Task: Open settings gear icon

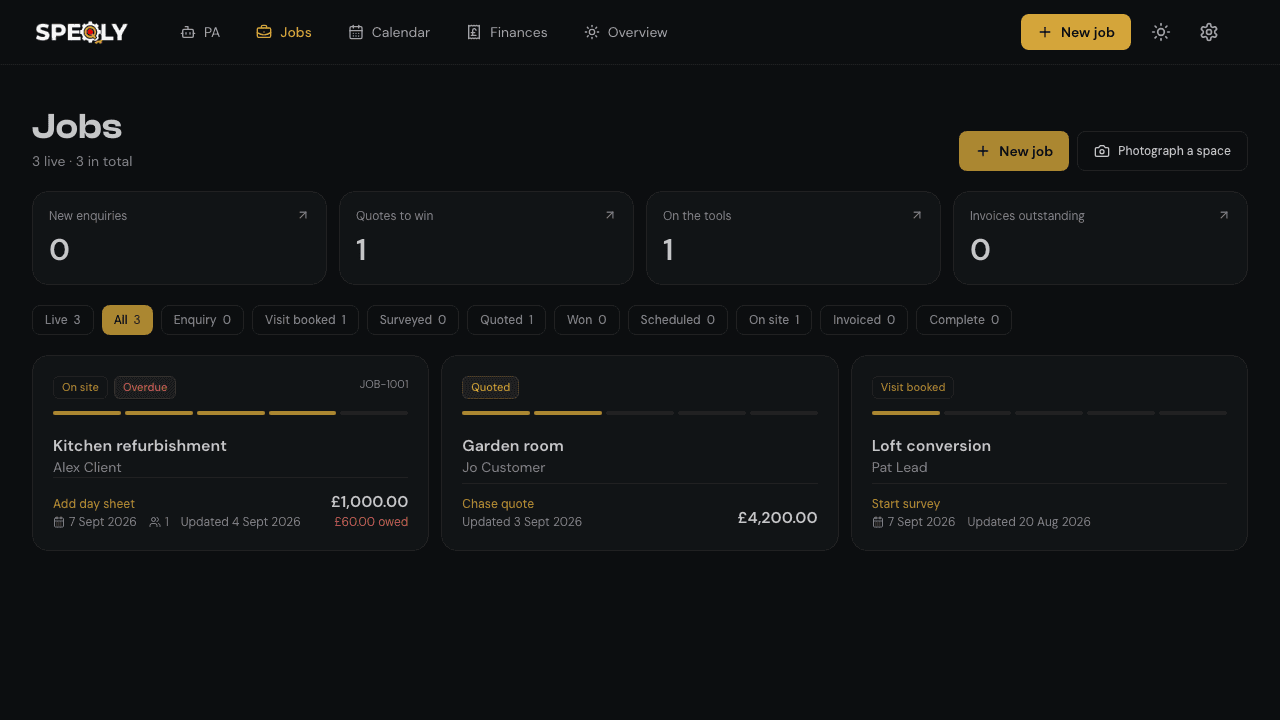Action: [1209, 32]
